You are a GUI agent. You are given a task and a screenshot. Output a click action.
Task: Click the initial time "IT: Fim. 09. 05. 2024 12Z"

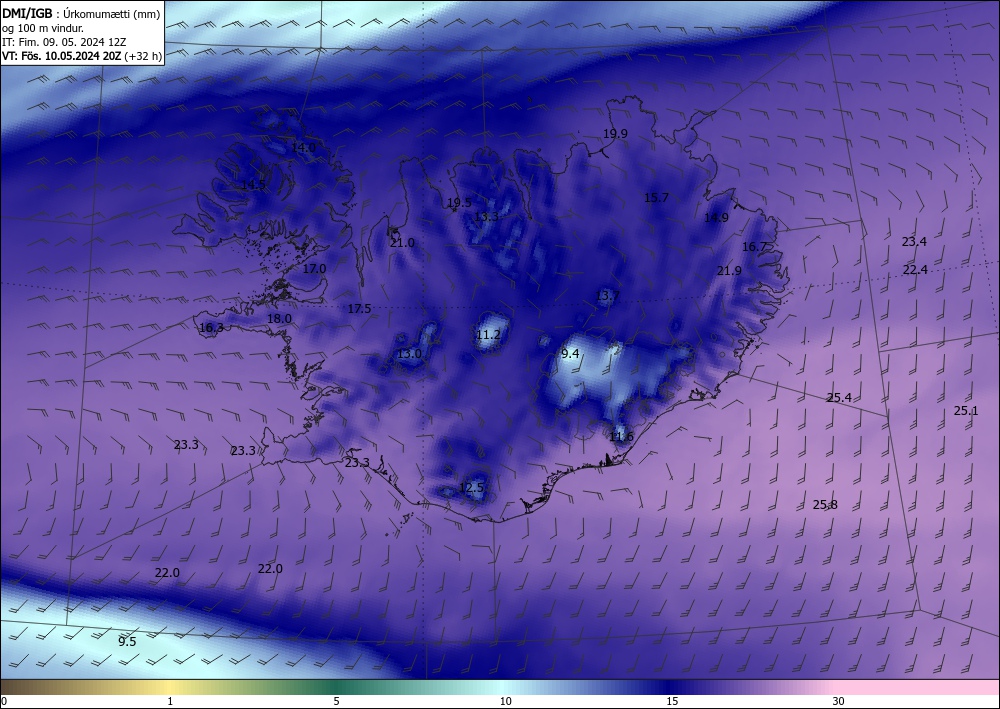64,42
